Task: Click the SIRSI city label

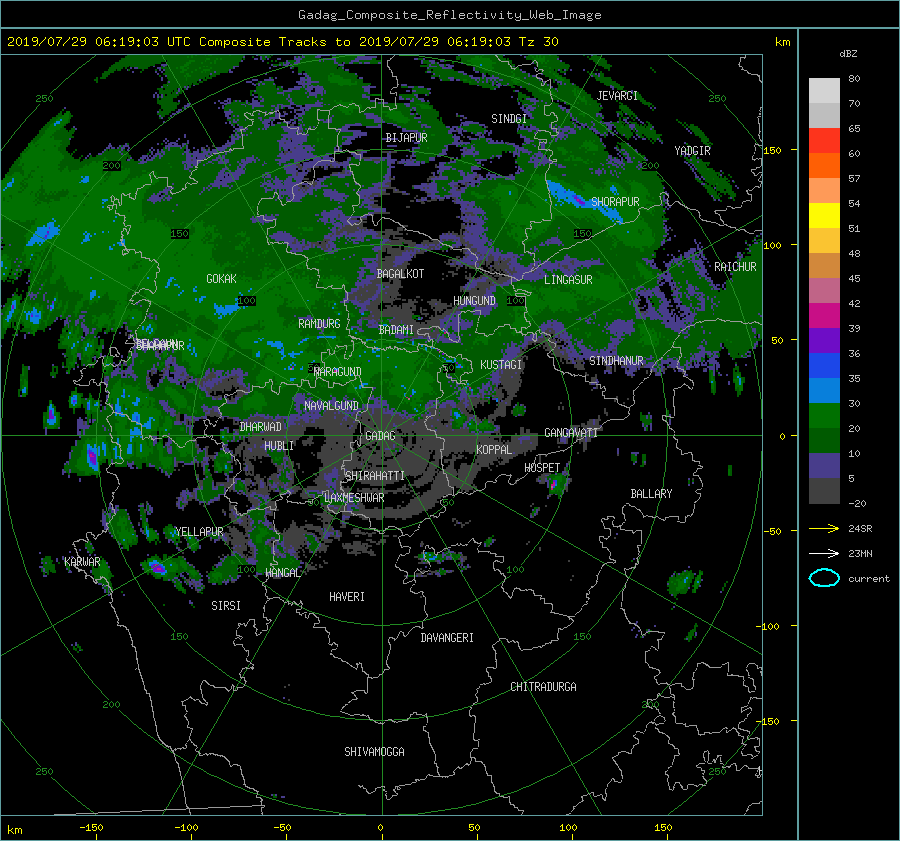Action: point(226,606)
